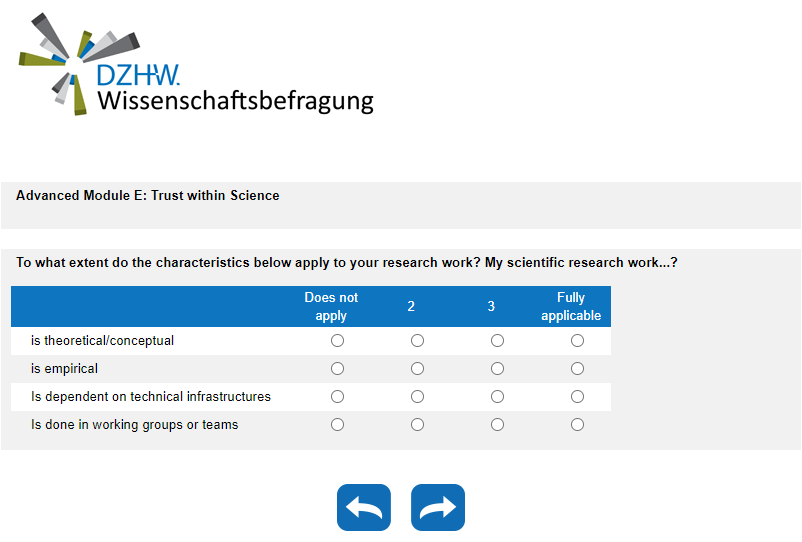802x542 pixels.
Task: Select option 2 for theoretical/conceptual
Action: coord(417,341)
